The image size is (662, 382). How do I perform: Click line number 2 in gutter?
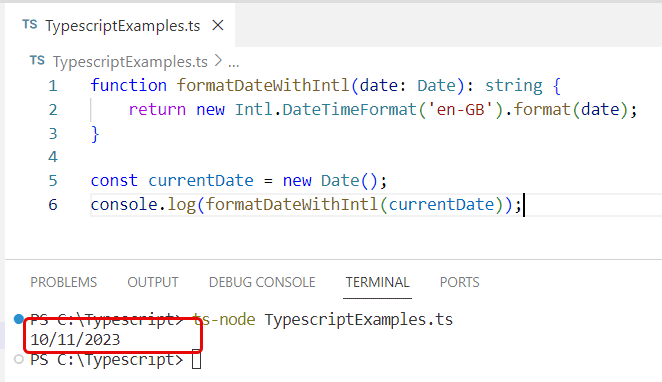click(x=53, y=110)
